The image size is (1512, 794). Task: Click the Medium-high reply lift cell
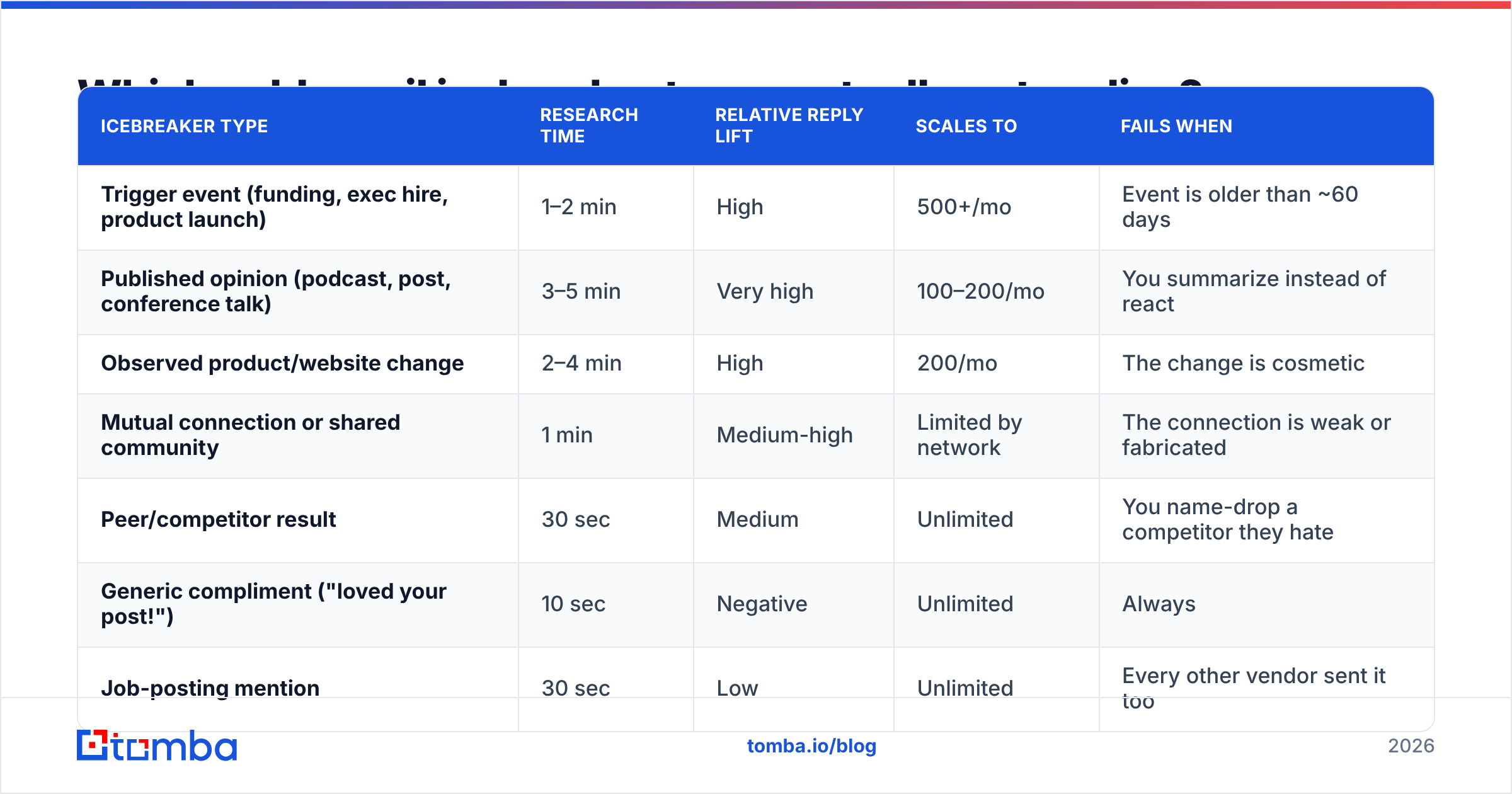click(784, 435)
